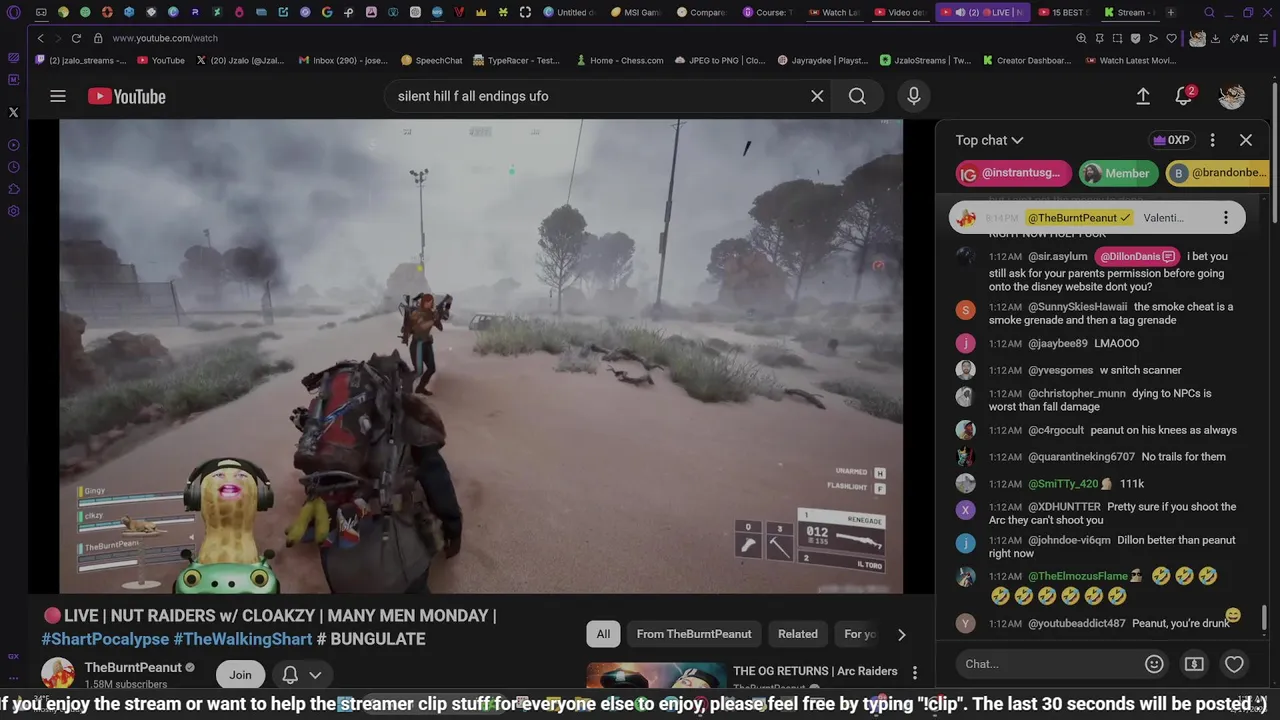Go to the YouTube home logo
The image size is (1280, 720).
(127, 96)
